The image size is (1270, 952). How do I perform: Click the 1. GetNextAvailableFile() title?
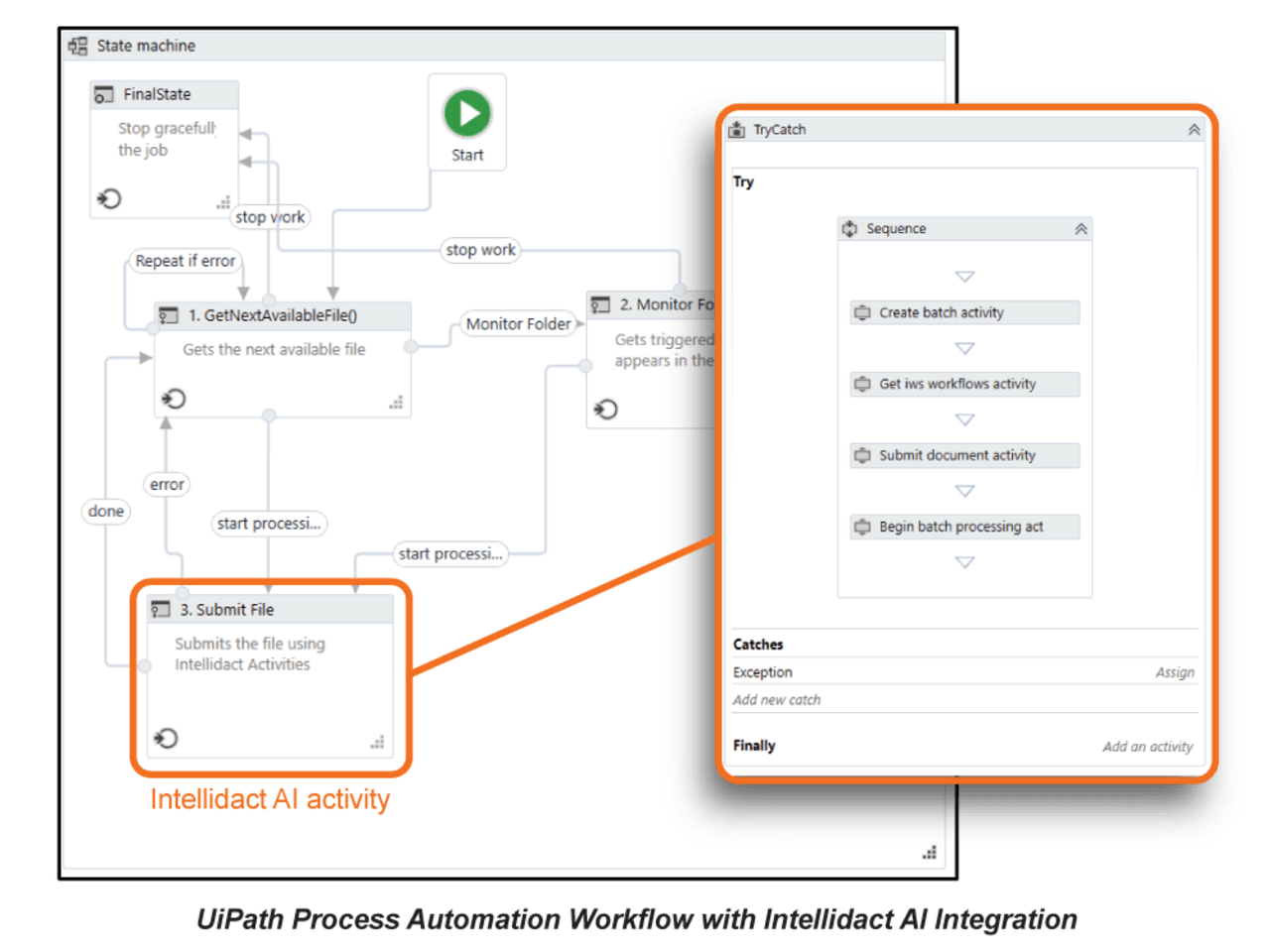[x=273, y=315]
